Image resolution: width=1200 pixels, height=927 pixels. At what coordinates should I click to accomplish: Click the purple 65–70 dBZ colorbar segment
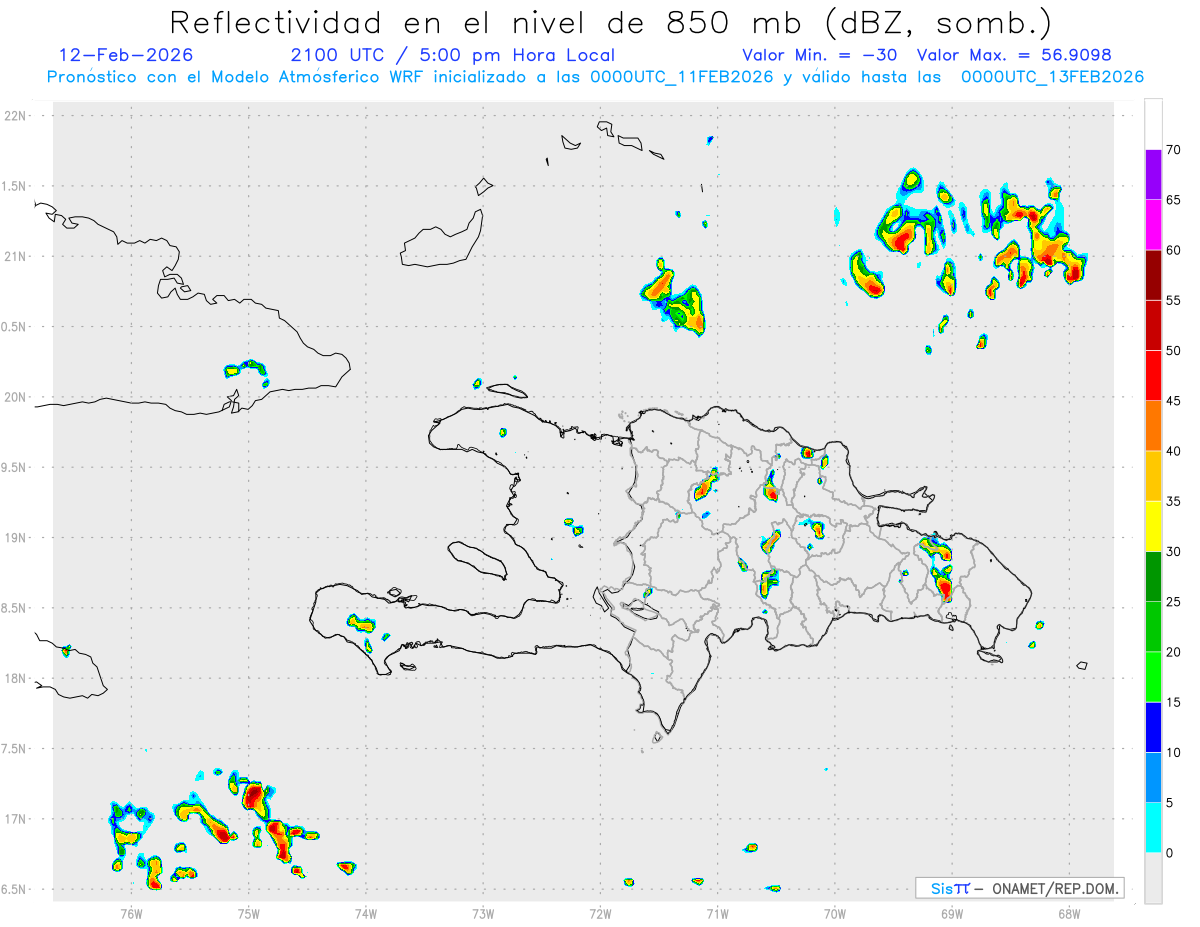click(x=1153, y=175)
